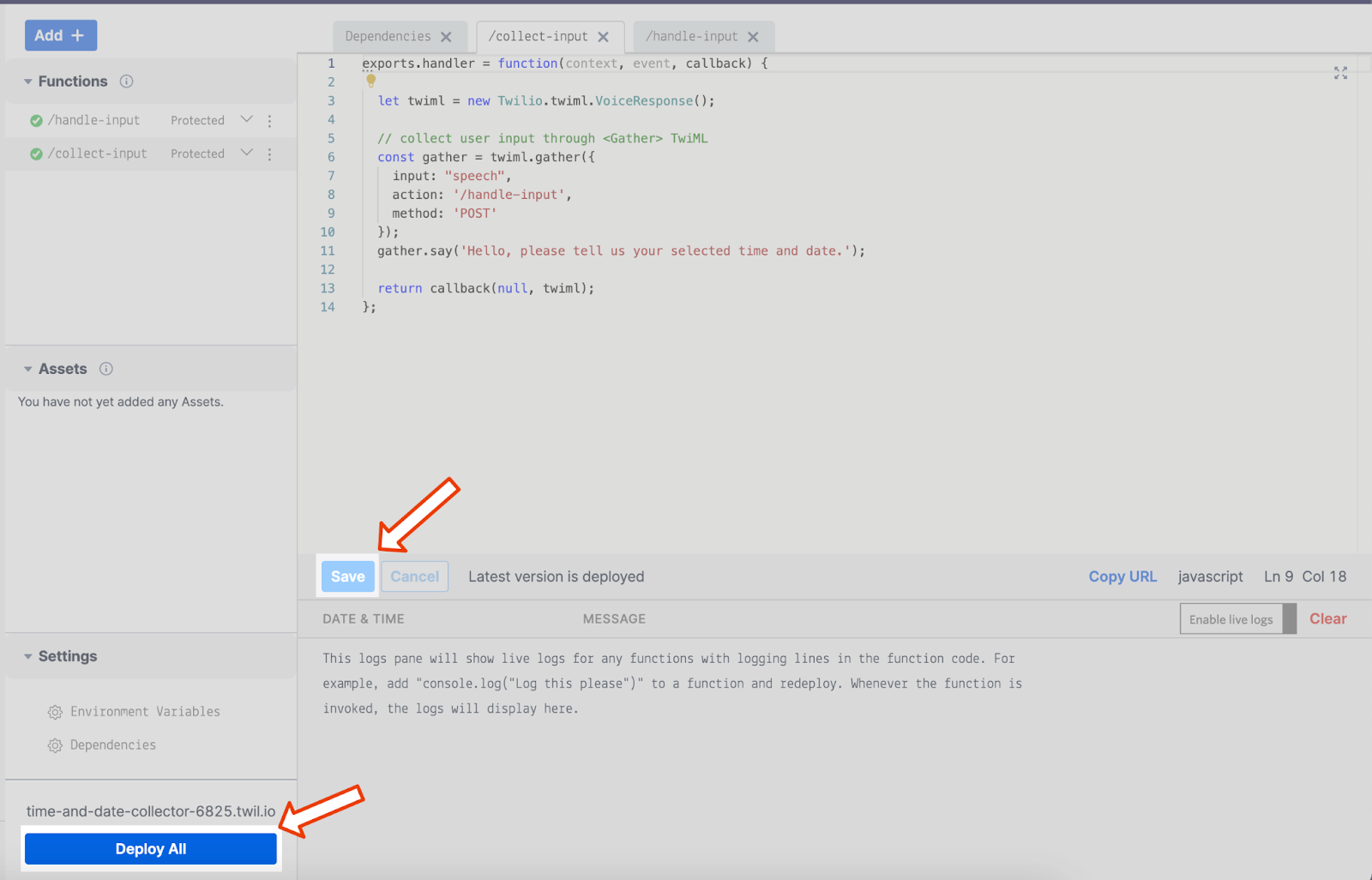This screenshot has height=880, width=1372.
Task: Open visibility dropdown for /collect-input
Action: click(247, 153)
